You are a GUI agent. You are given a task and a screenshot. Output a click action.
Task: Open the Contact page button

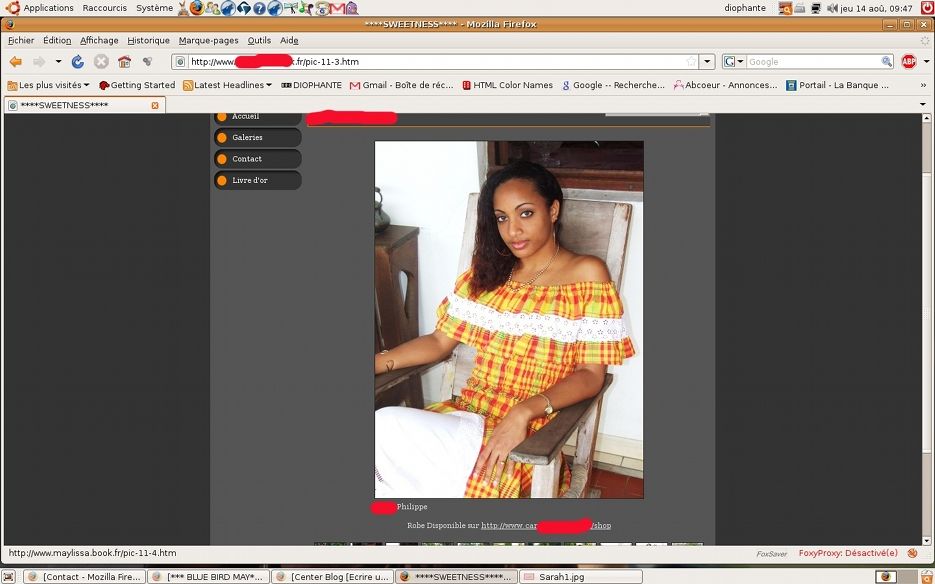pos(258,159)
